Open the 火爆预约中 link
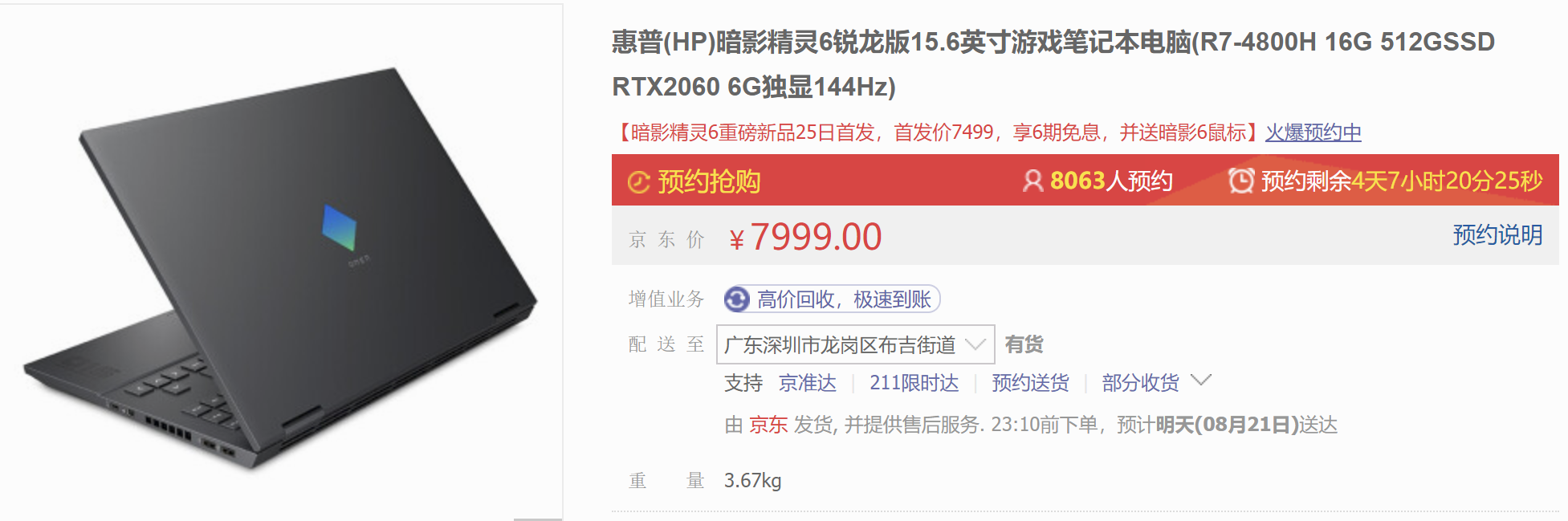 pyautogui.click(x=1313, y=132)
